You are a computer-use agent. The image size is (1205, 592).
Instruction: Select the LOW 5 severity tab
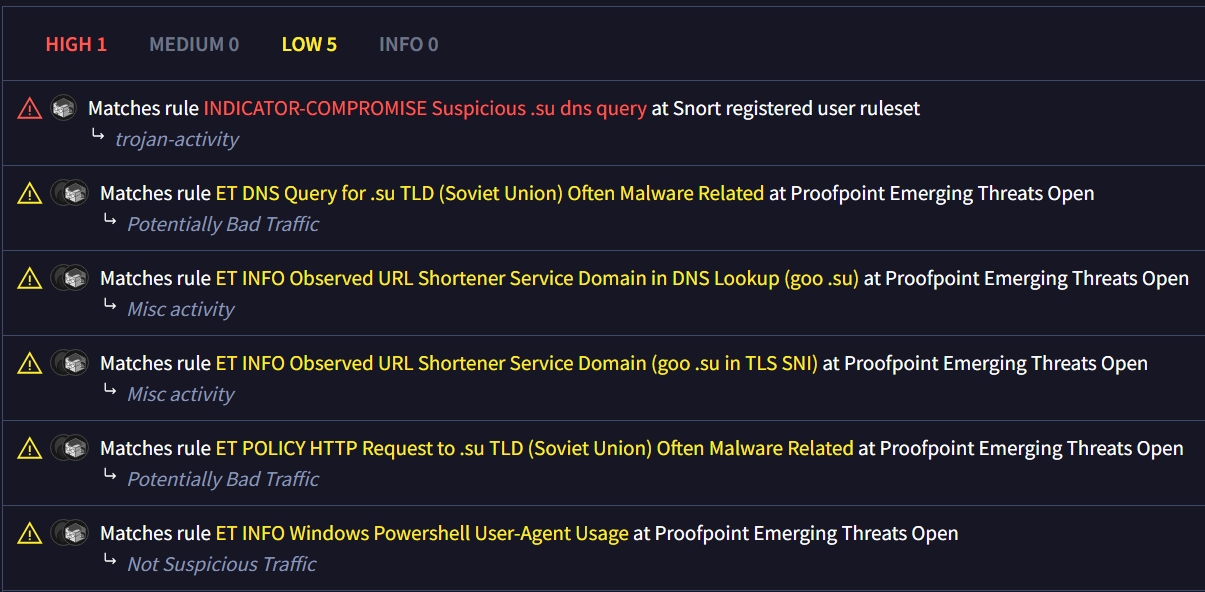click(x=309, y=44)
